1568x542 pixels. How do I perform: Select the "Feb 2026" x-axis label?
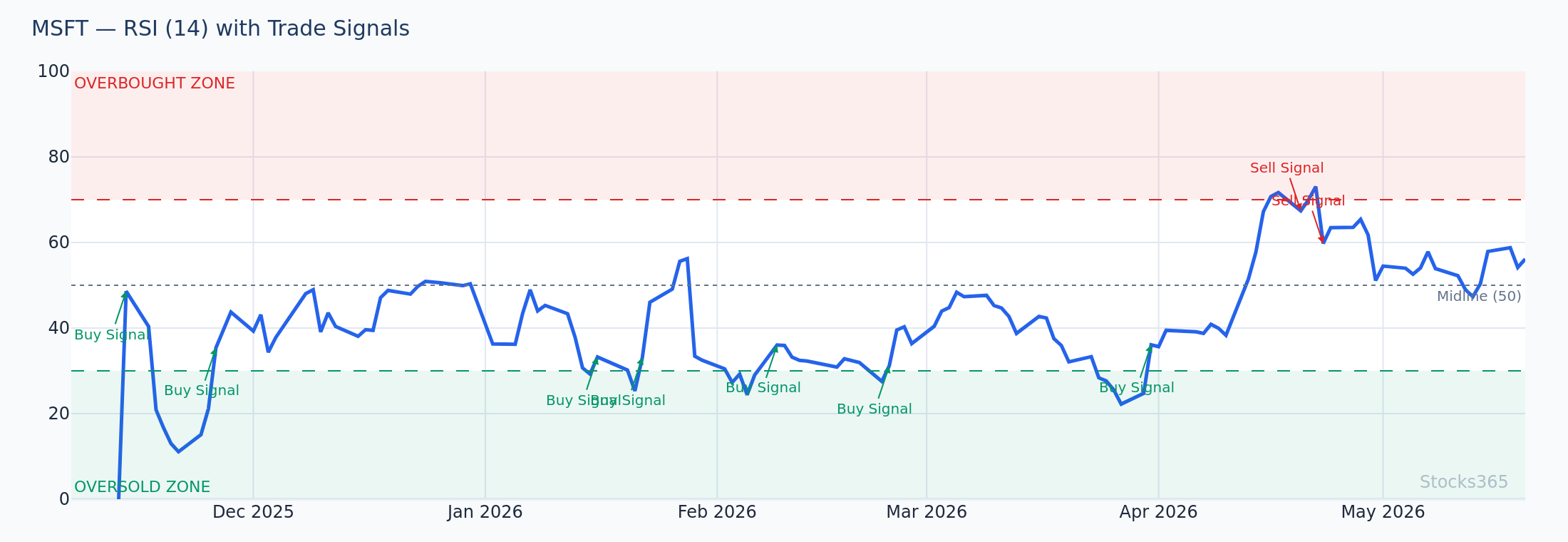click(717, 512)
